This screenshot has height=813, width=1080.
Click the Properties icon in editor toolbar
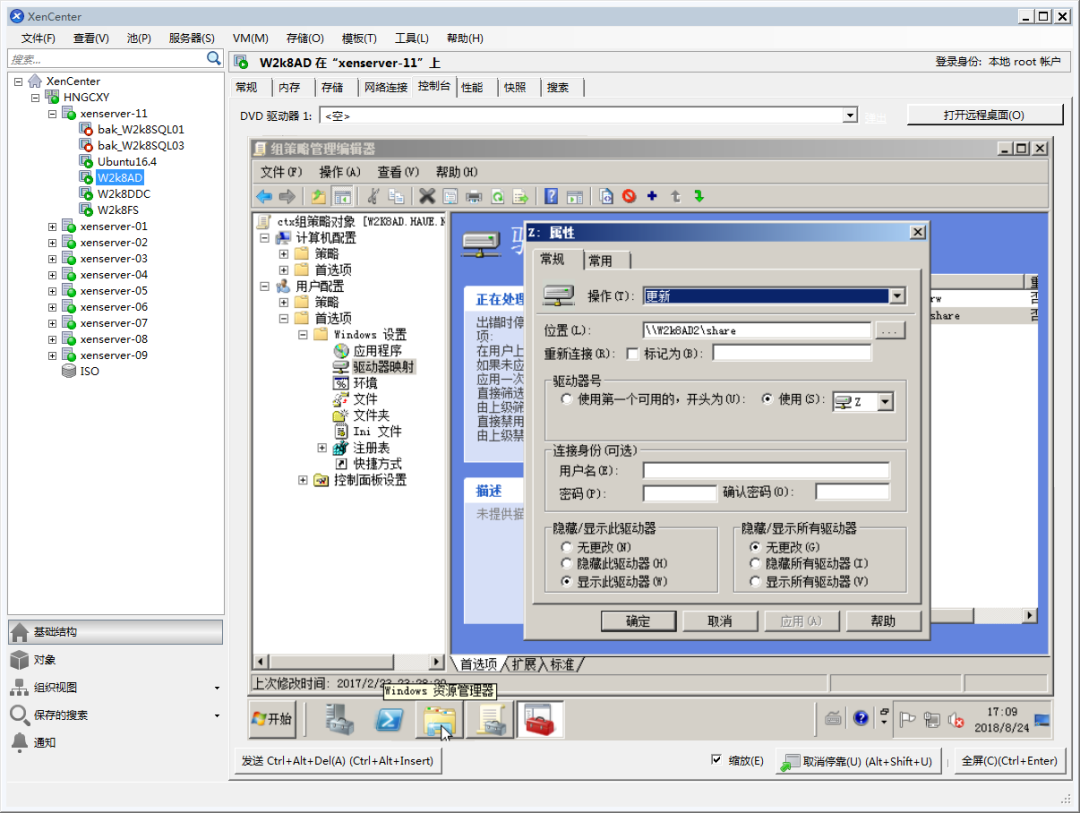(x=450, y=196)
